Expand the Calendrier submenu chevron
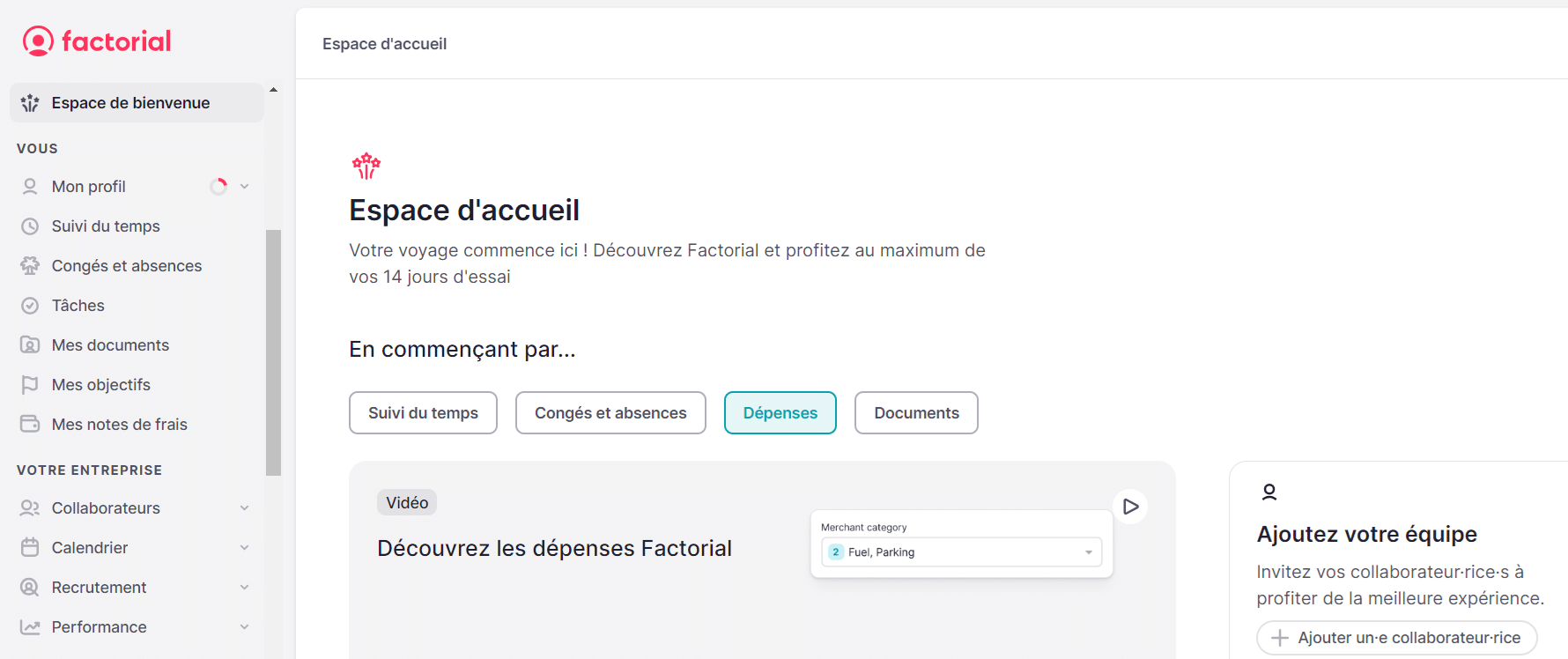 tap(245, 548)
